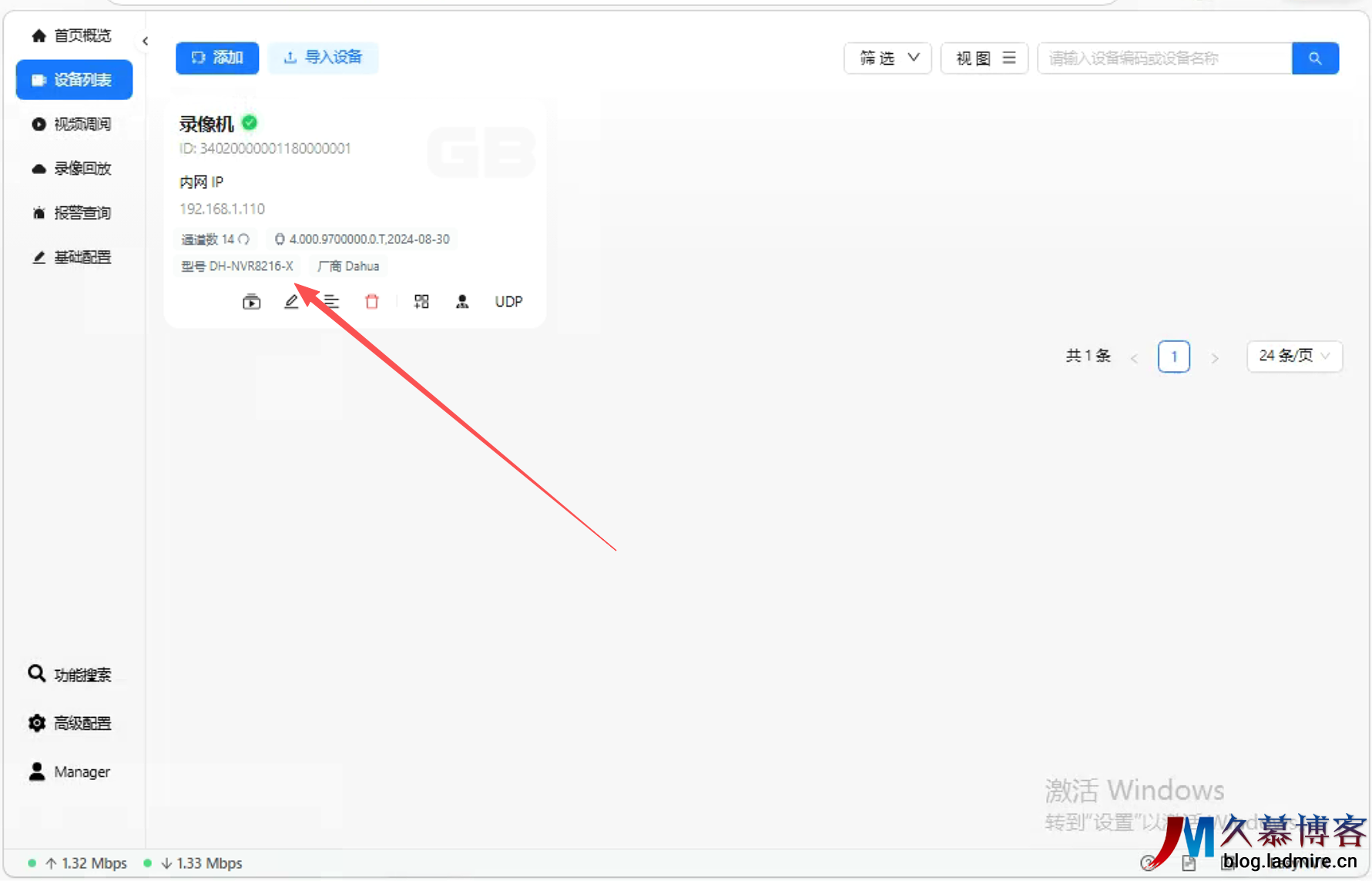Focus the device code or name search field
The width and height of the screenshot is (1372, 881).
(x=1164, y=59)
